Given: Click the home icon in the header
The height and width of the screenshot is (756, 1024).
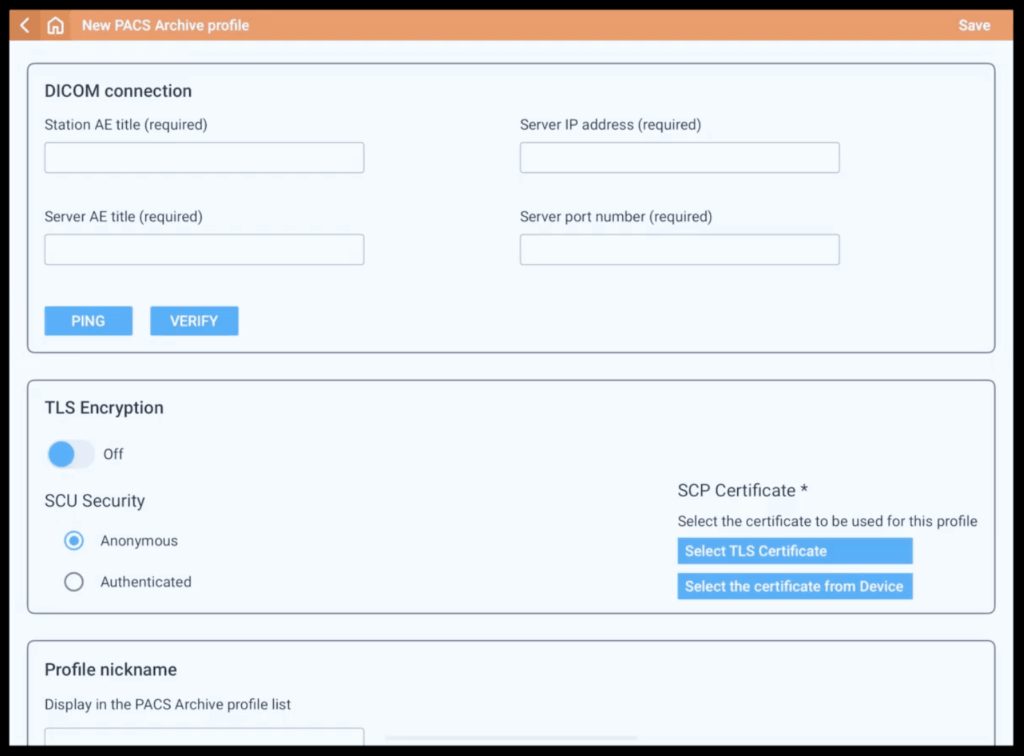Looking at the screenshot, I should (x=55, y=25).
